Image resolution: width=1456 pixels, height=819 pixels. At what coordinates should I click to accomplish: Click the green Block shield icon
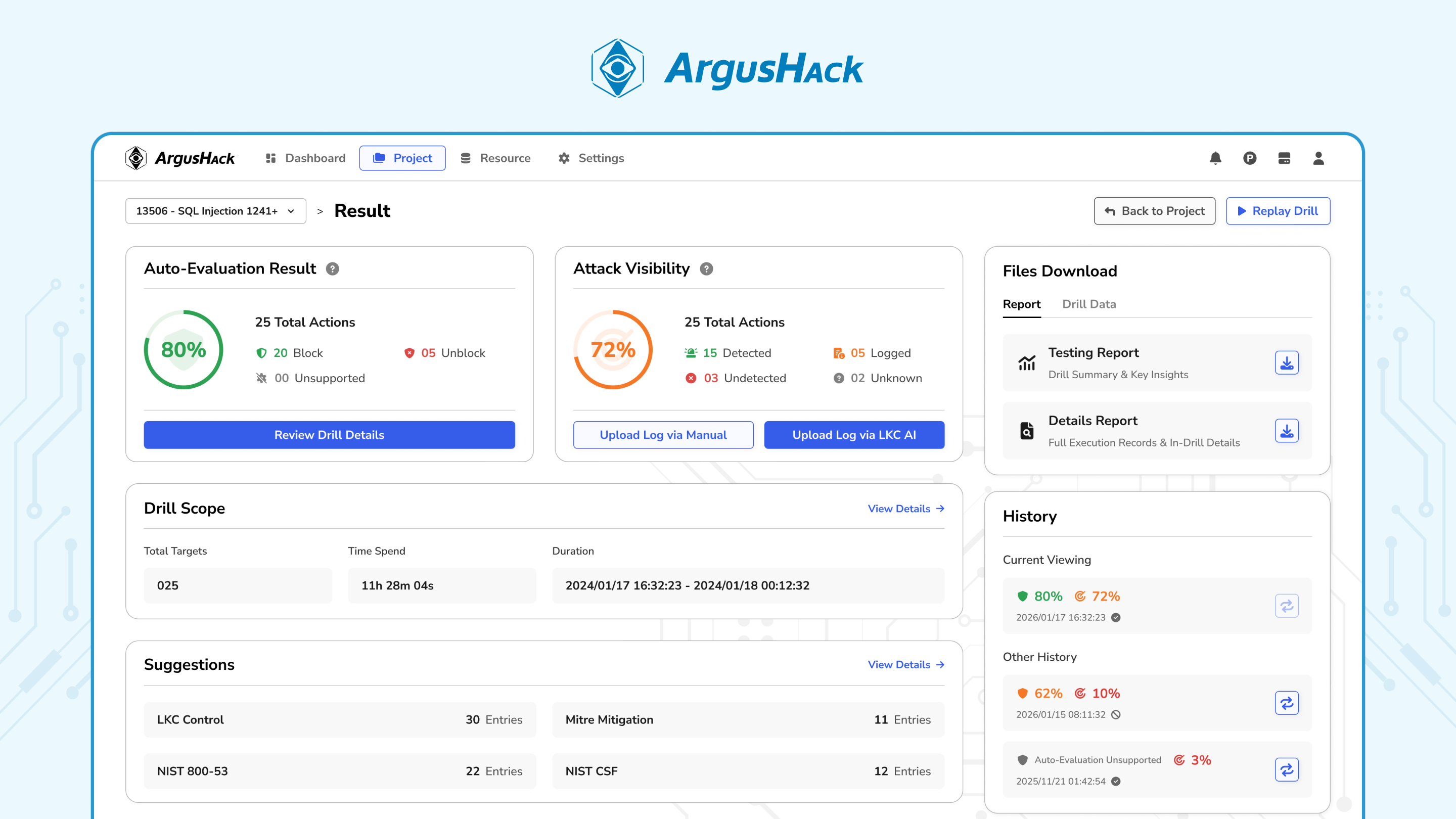tap(261, 353)
